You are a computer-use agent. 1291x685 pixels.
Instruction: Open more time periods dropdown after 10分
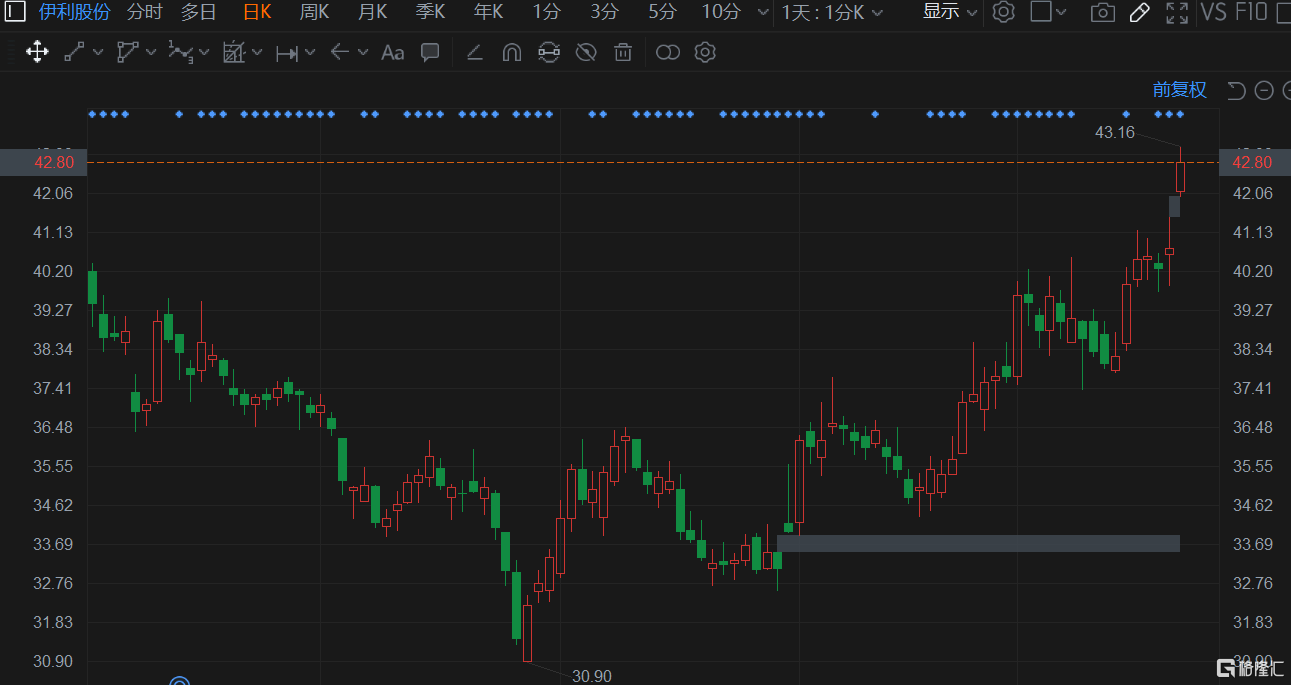(763, 13)
